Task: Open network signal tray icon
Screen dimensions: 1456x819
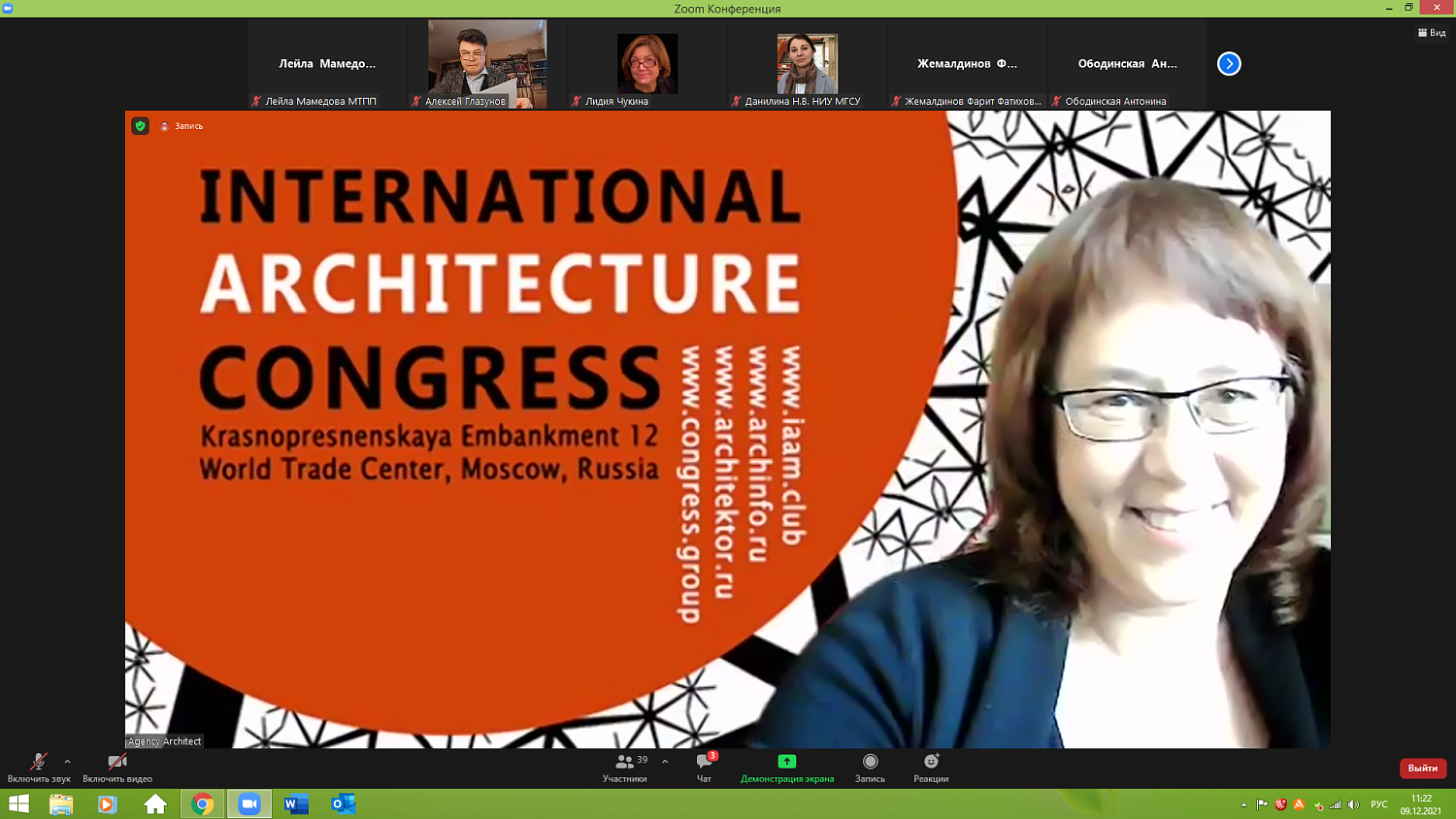Action: pyautogui.click(x=1336, y=804)
